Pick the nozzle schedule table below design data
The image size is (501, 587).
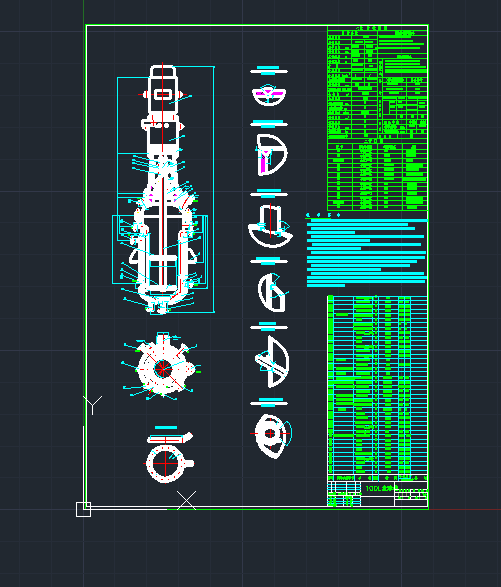tap(377, 174)
